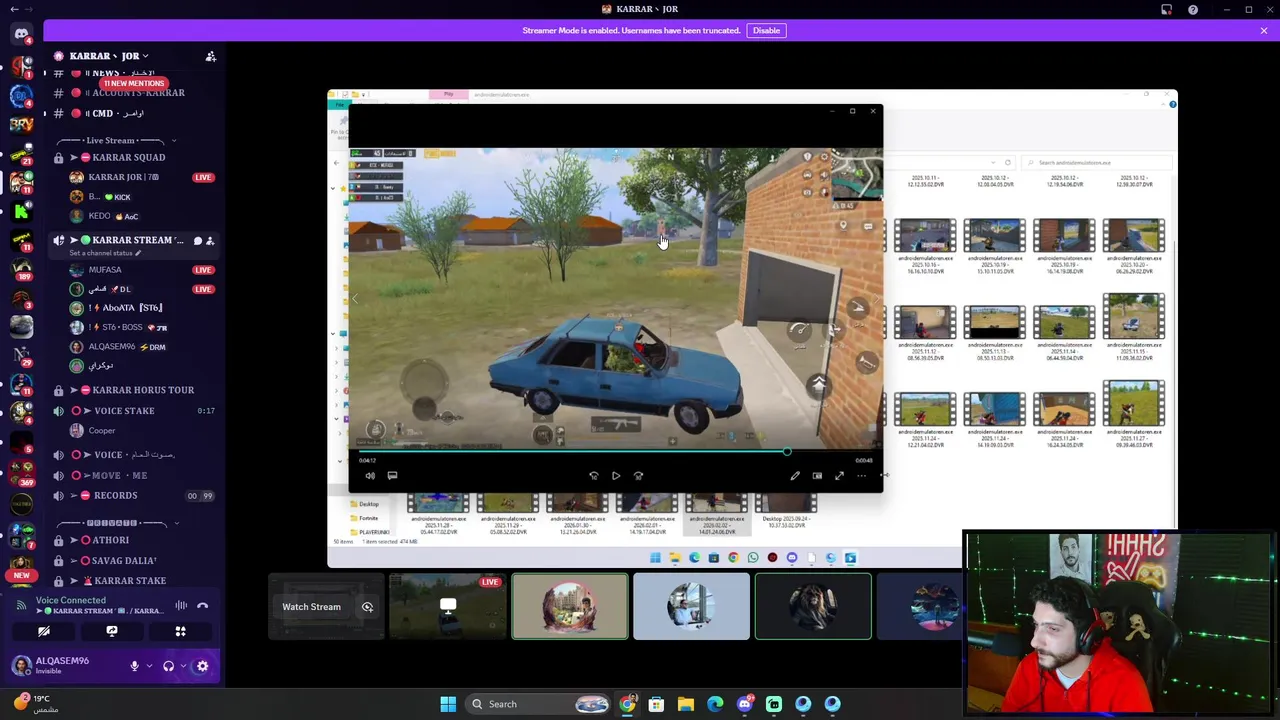Share your screen icon
Screen dimensions: 1280x720
112,631
